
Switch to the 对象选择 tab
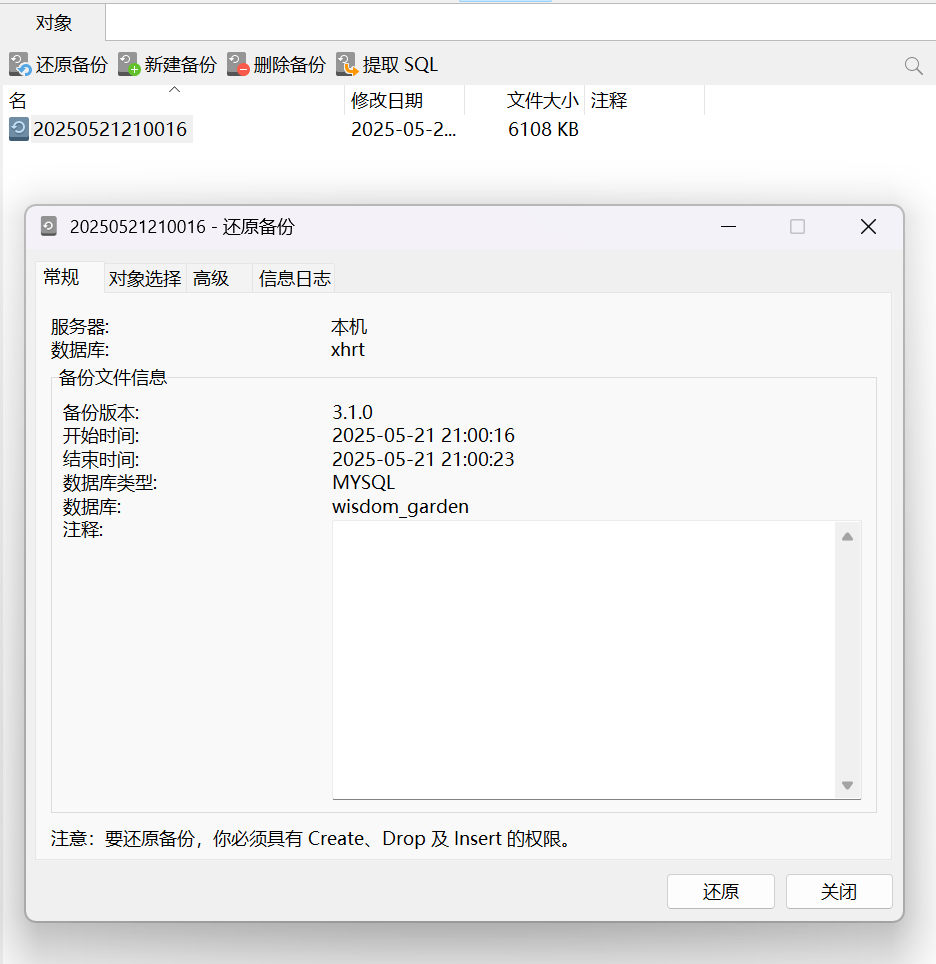point(145,279)
